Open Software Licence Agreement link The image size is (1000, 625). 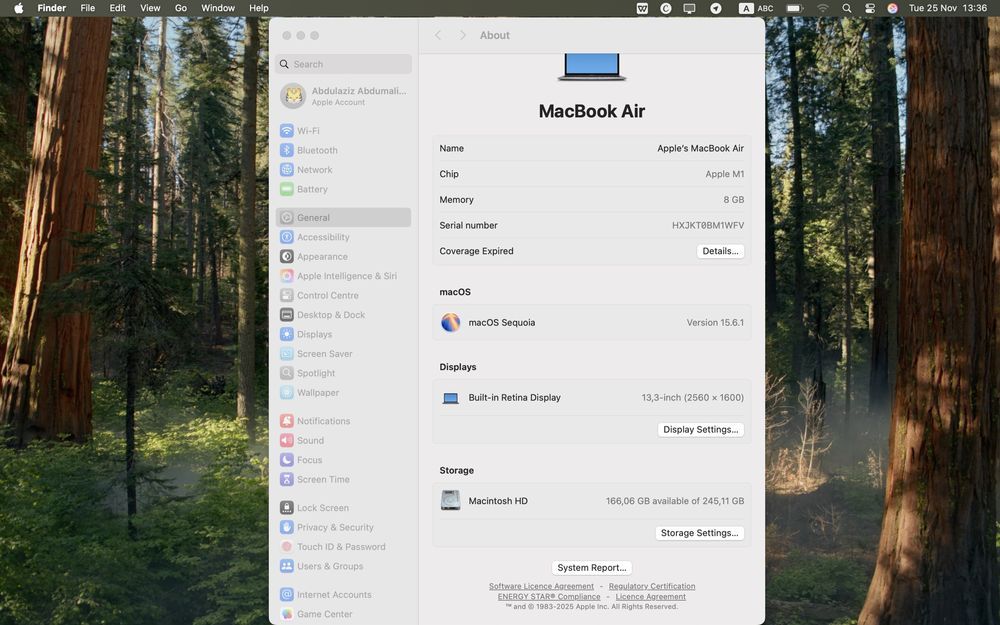[x=541, y=586]
